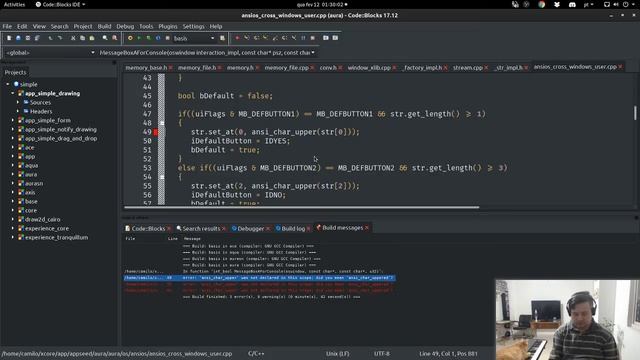The image size is (640, 360).
Task: Click the Cut toolbar icon
Action: 73,38
